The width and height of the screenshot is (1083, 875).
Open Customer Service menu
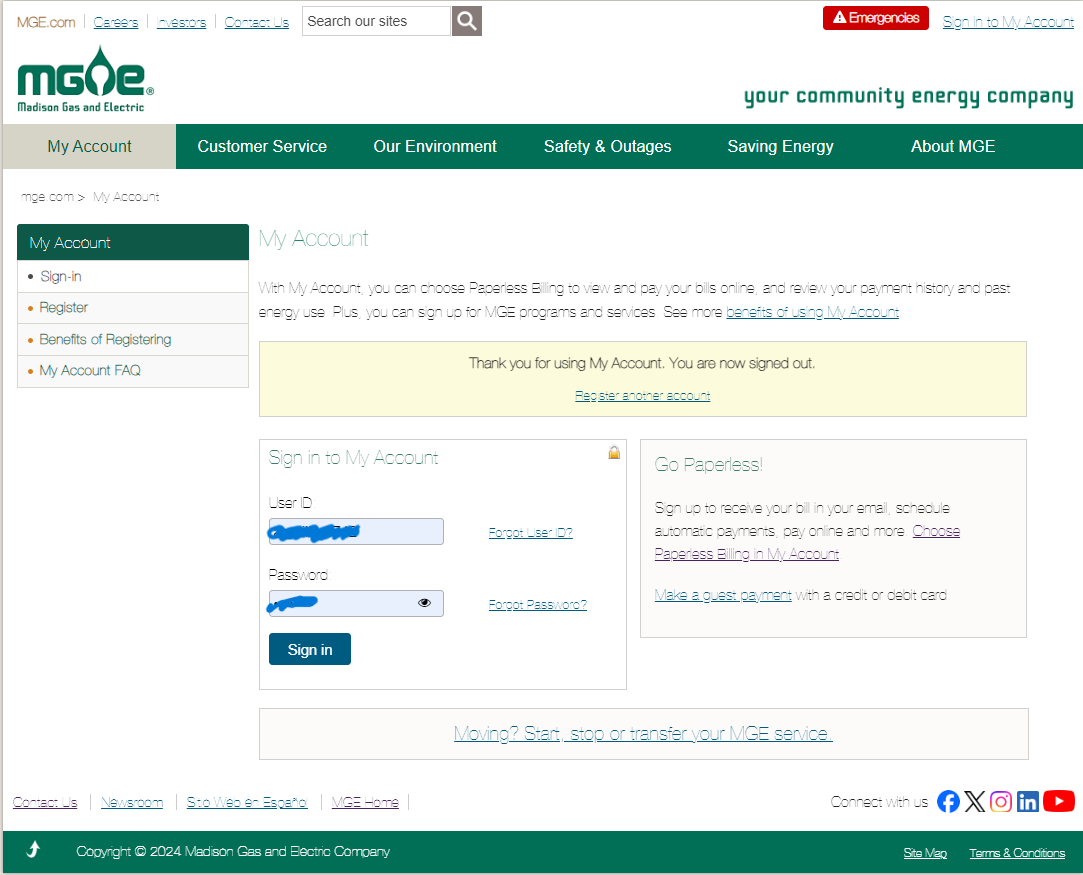262,146
